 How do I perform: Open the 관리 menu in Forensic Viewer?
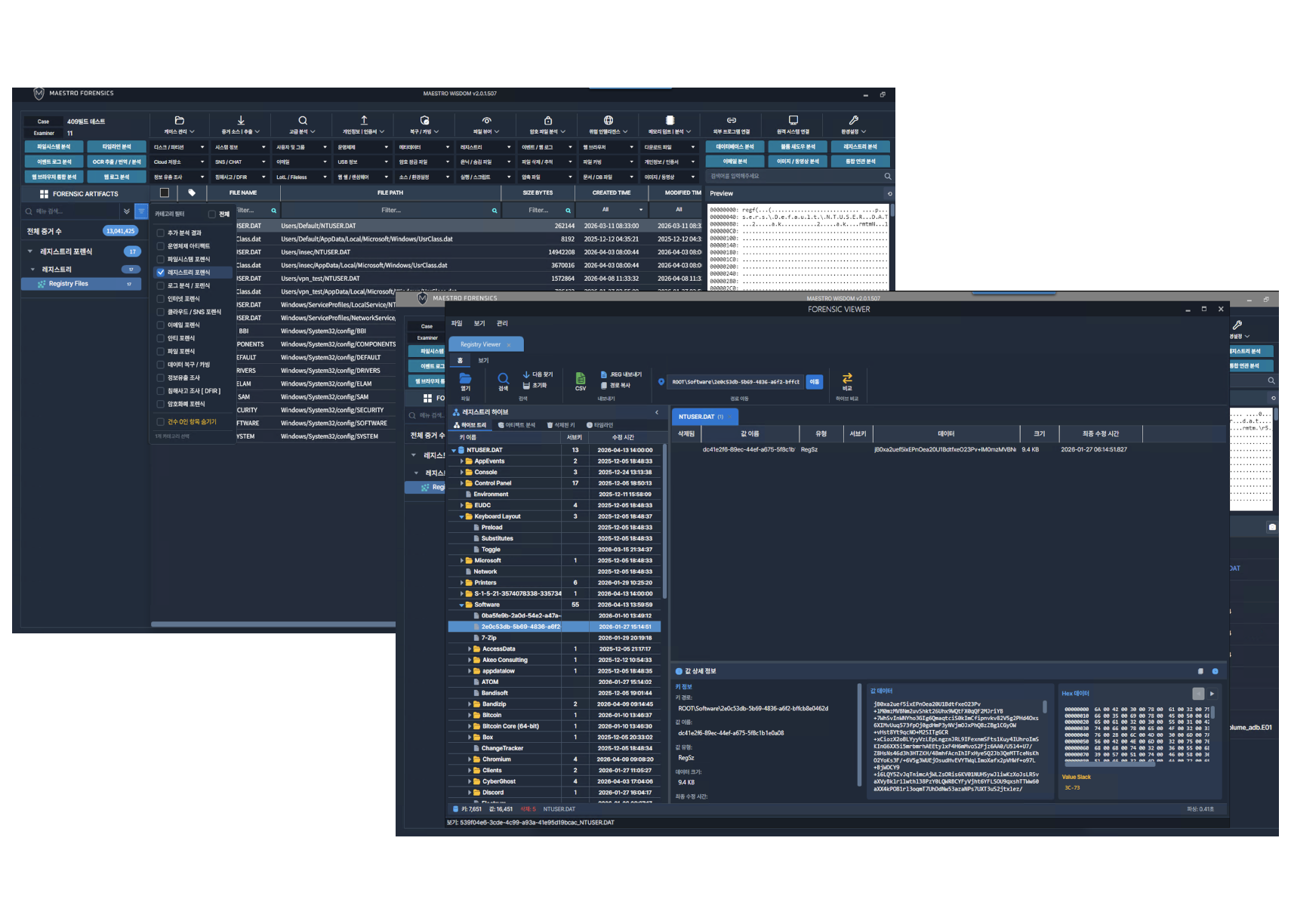pos(502,323)
